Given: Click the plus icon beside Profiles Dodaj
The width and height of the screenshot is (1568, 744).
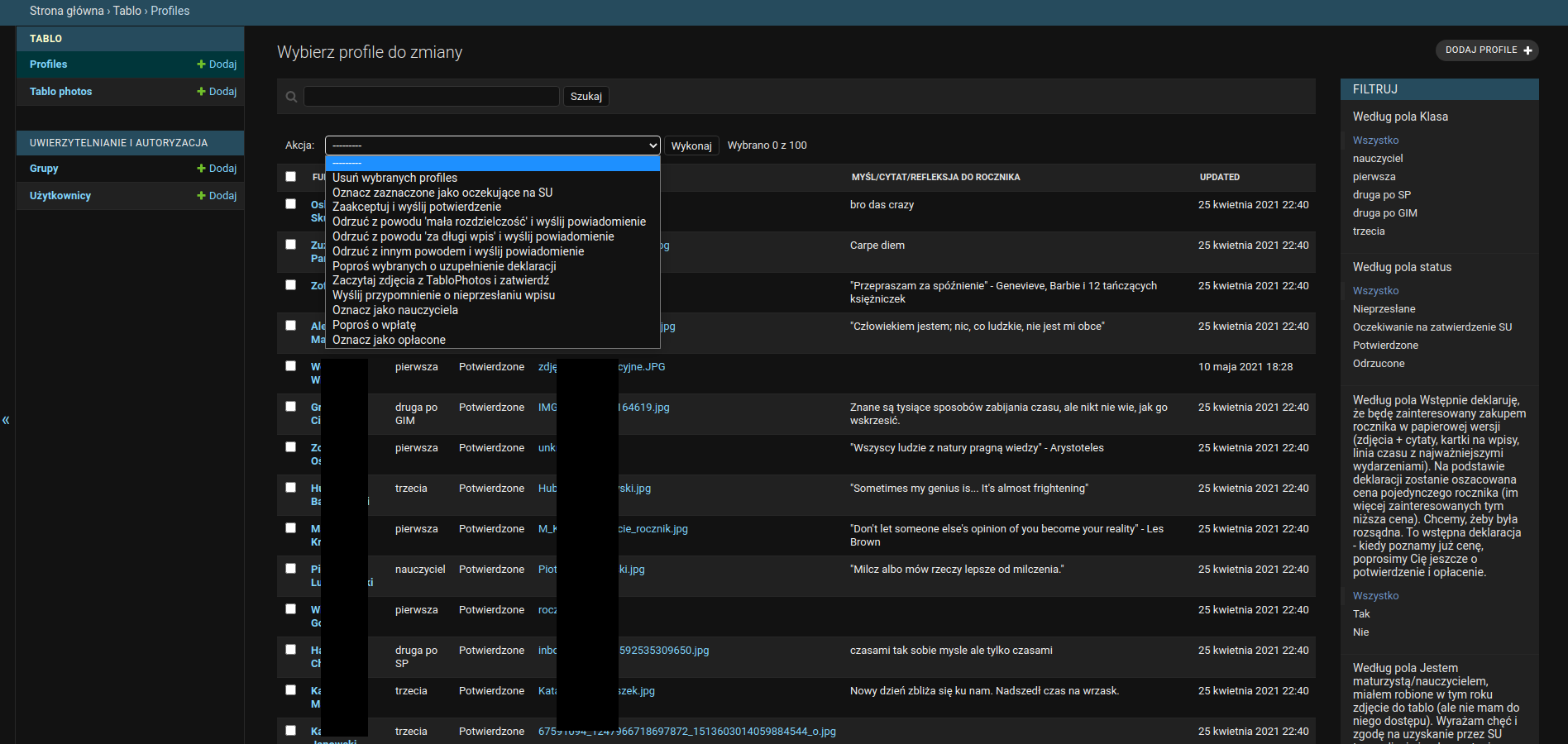Looking at the screenshot, I should coord(201,64).
